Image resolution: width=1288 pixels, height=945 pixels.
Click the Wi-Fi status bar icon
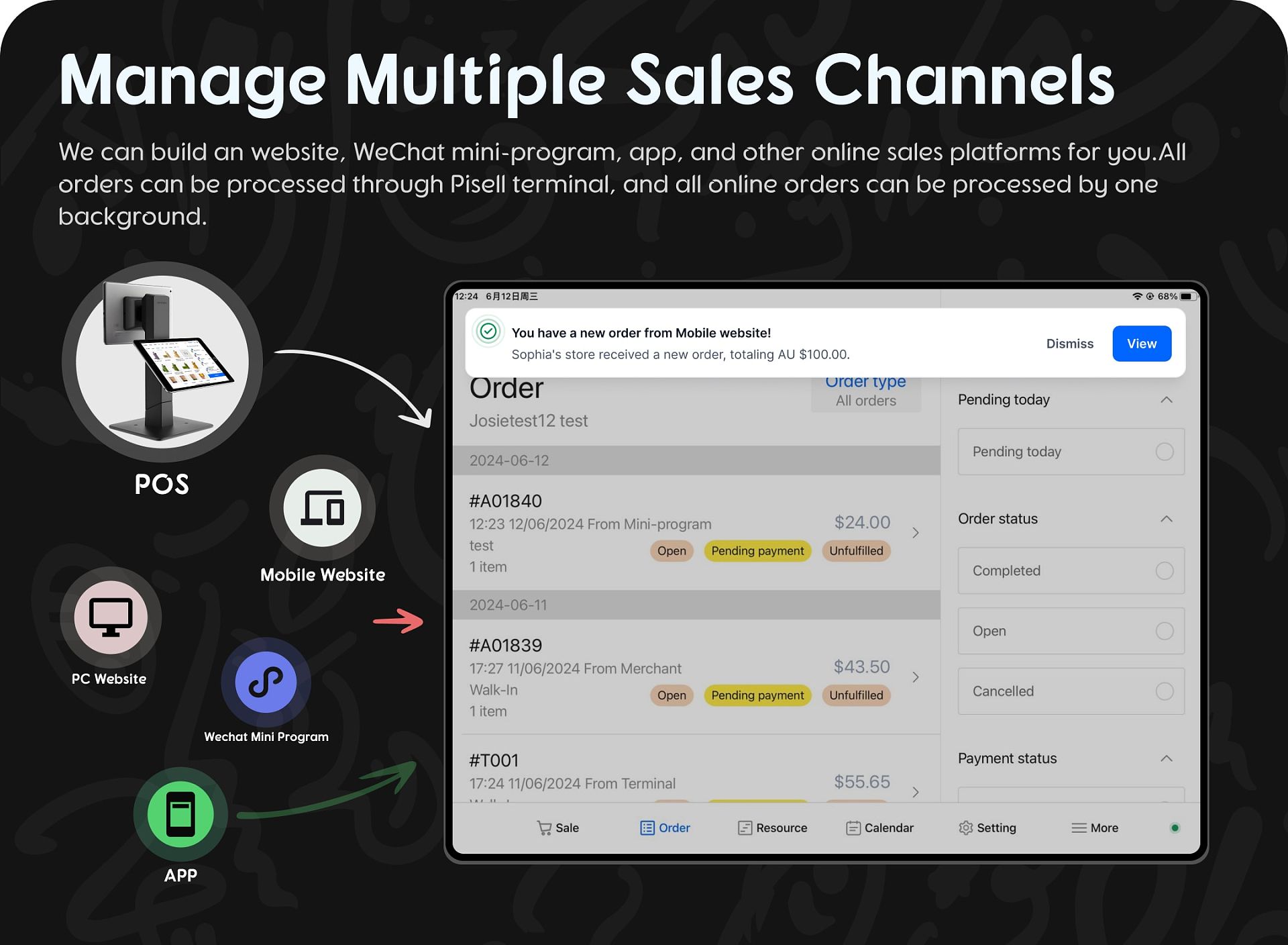pyautogui.click(x=1137, y=296)
